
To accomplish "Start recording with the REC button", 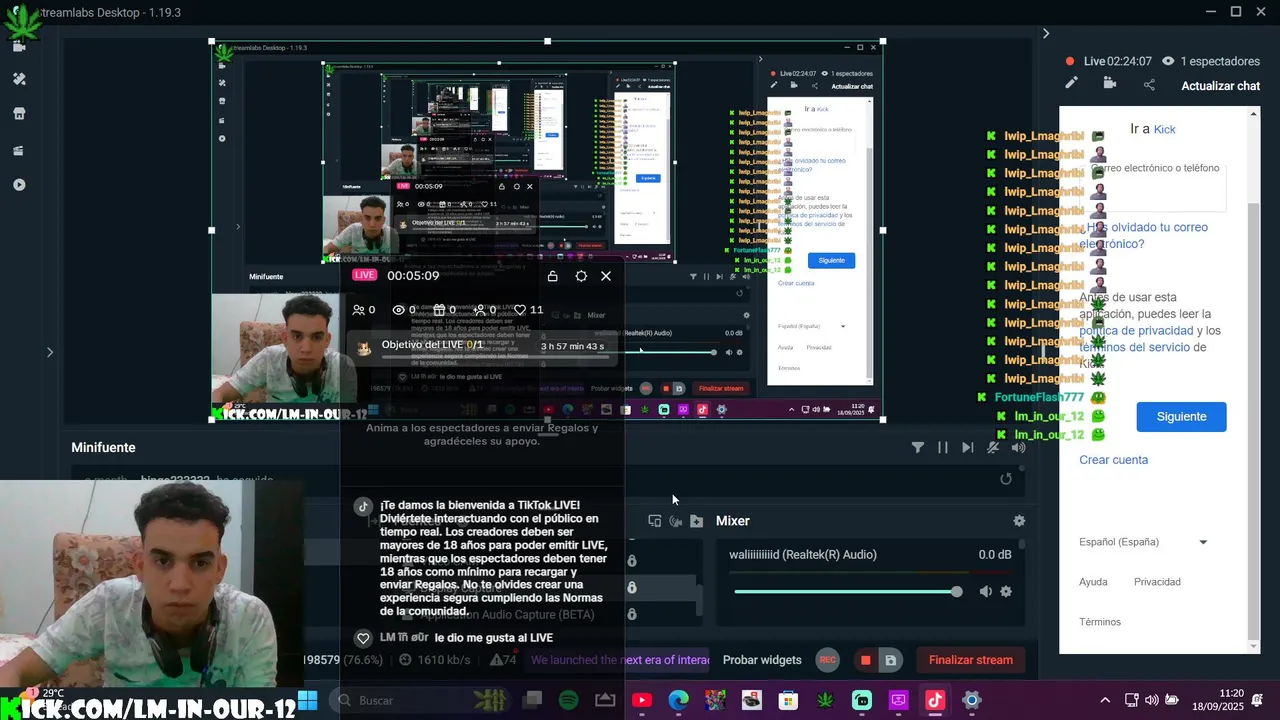I will [x=827, y=660].
